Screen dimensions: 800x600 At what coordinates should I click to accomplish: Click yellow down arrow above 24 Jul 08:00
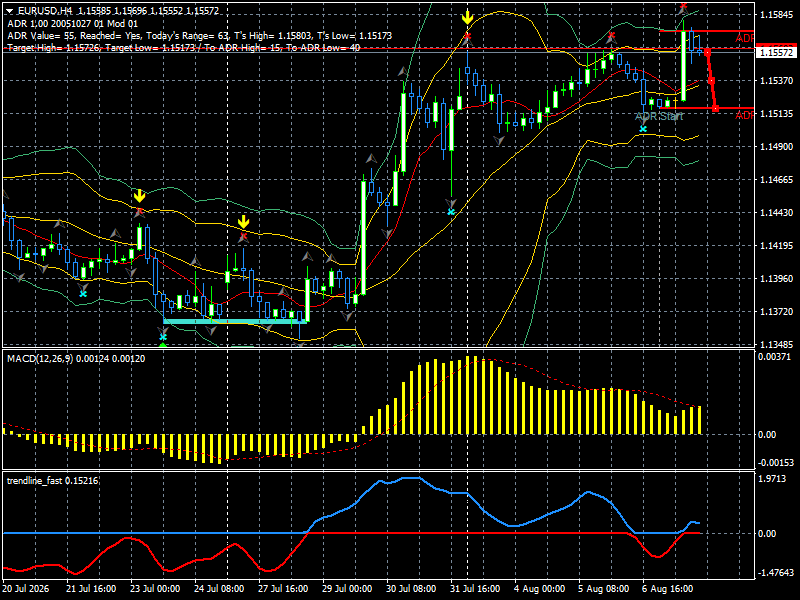[243, 222]
